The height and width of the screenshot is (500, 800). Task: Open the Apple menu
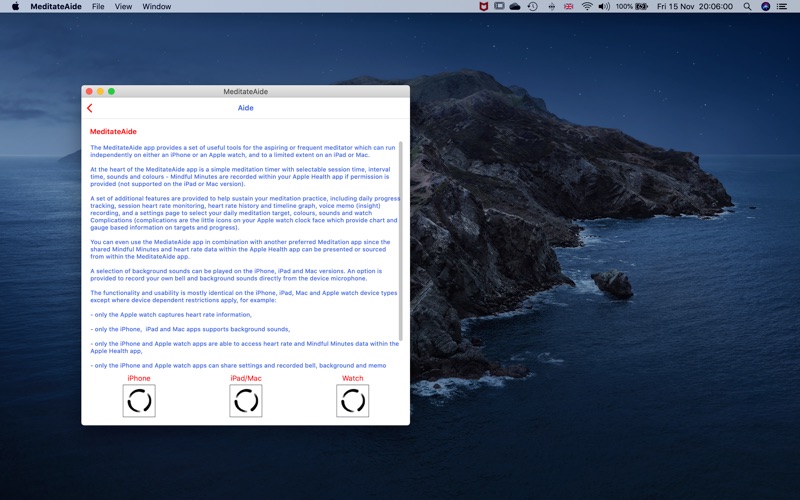pyautogui.click(x=15, y=7)
